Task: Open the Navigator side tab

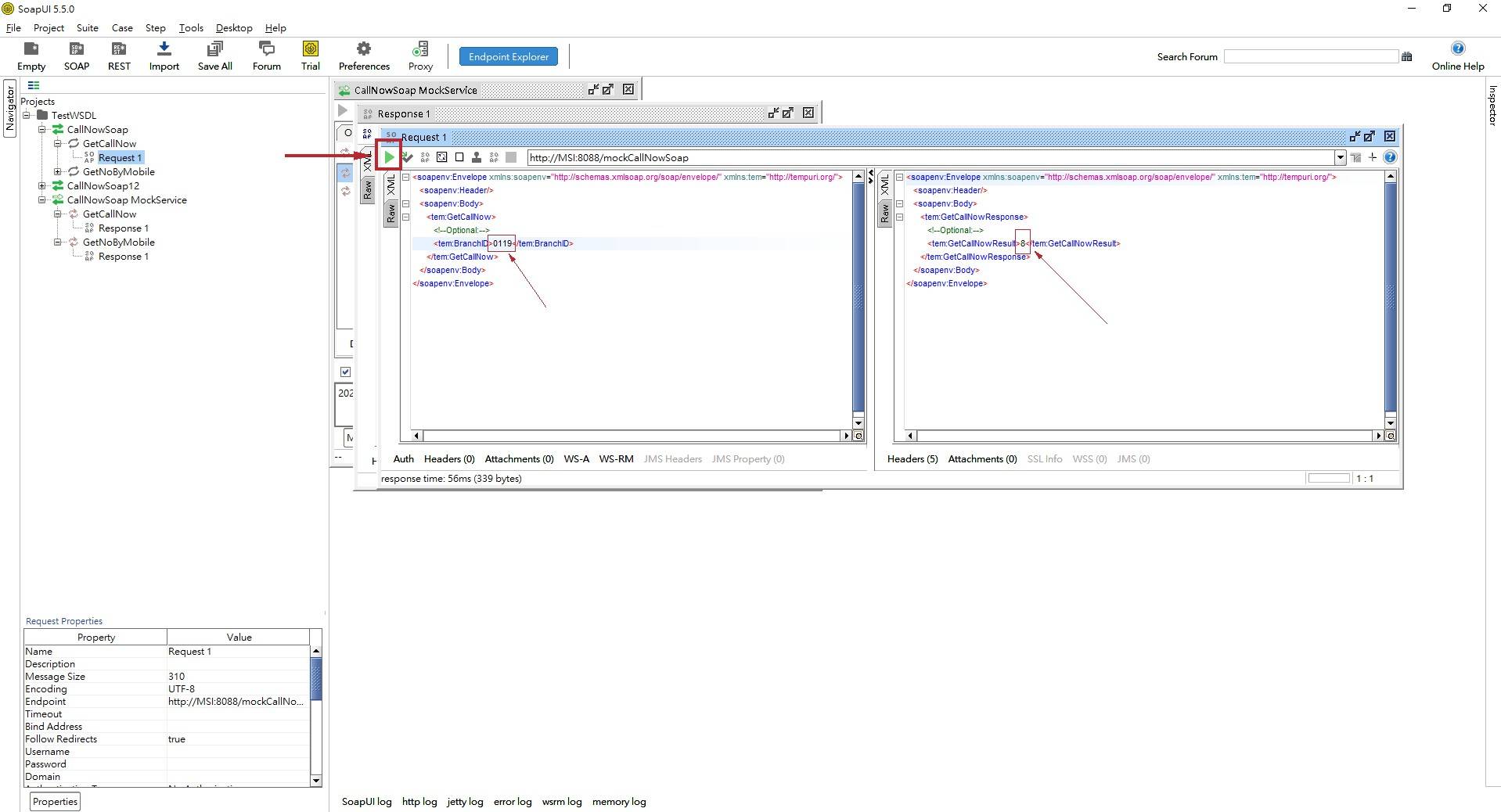Action: [x=9, y=108]
